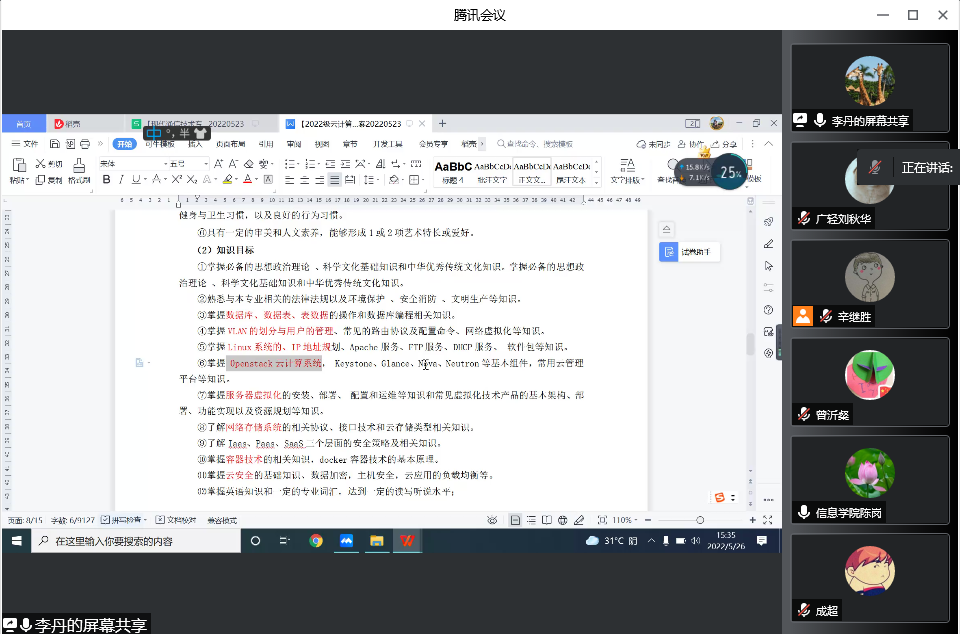Click the Format Painter brush icon

(x=79, y=164)
